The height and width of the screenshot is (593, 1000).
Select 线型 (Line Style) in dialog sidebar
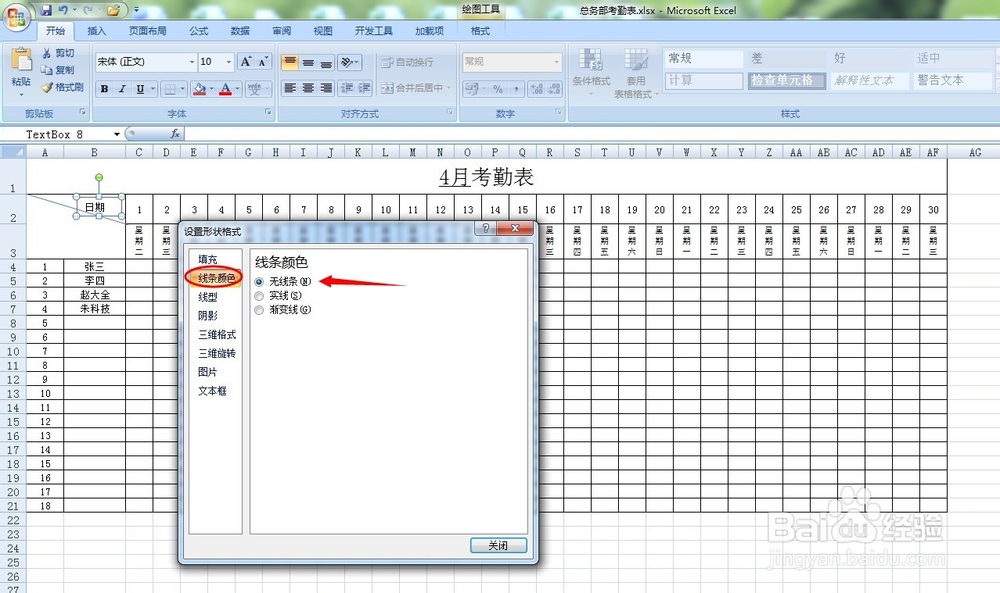click(x=208, y=296)
